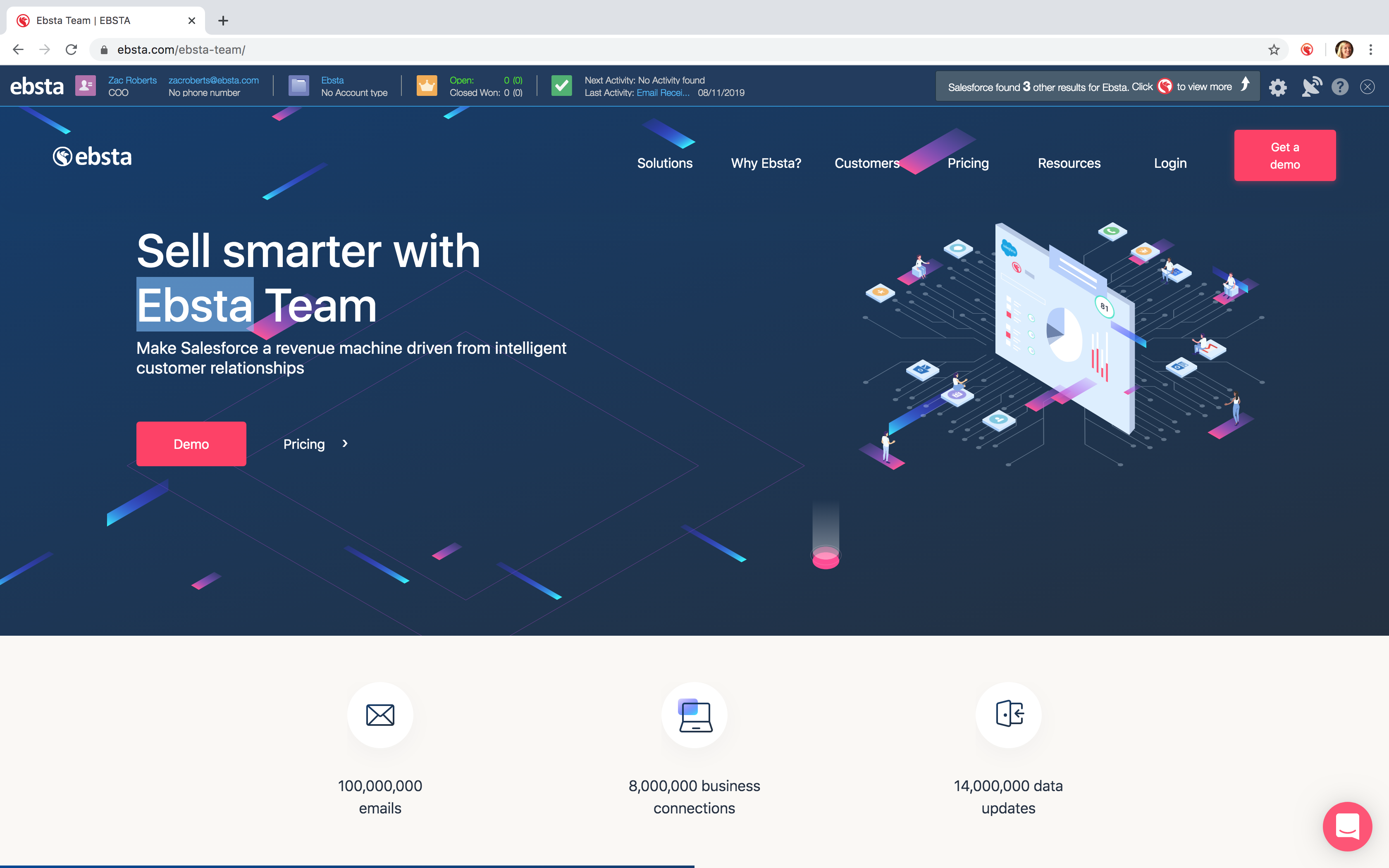
Task: Click the account folder icon
Action: (x=298, y=86)
